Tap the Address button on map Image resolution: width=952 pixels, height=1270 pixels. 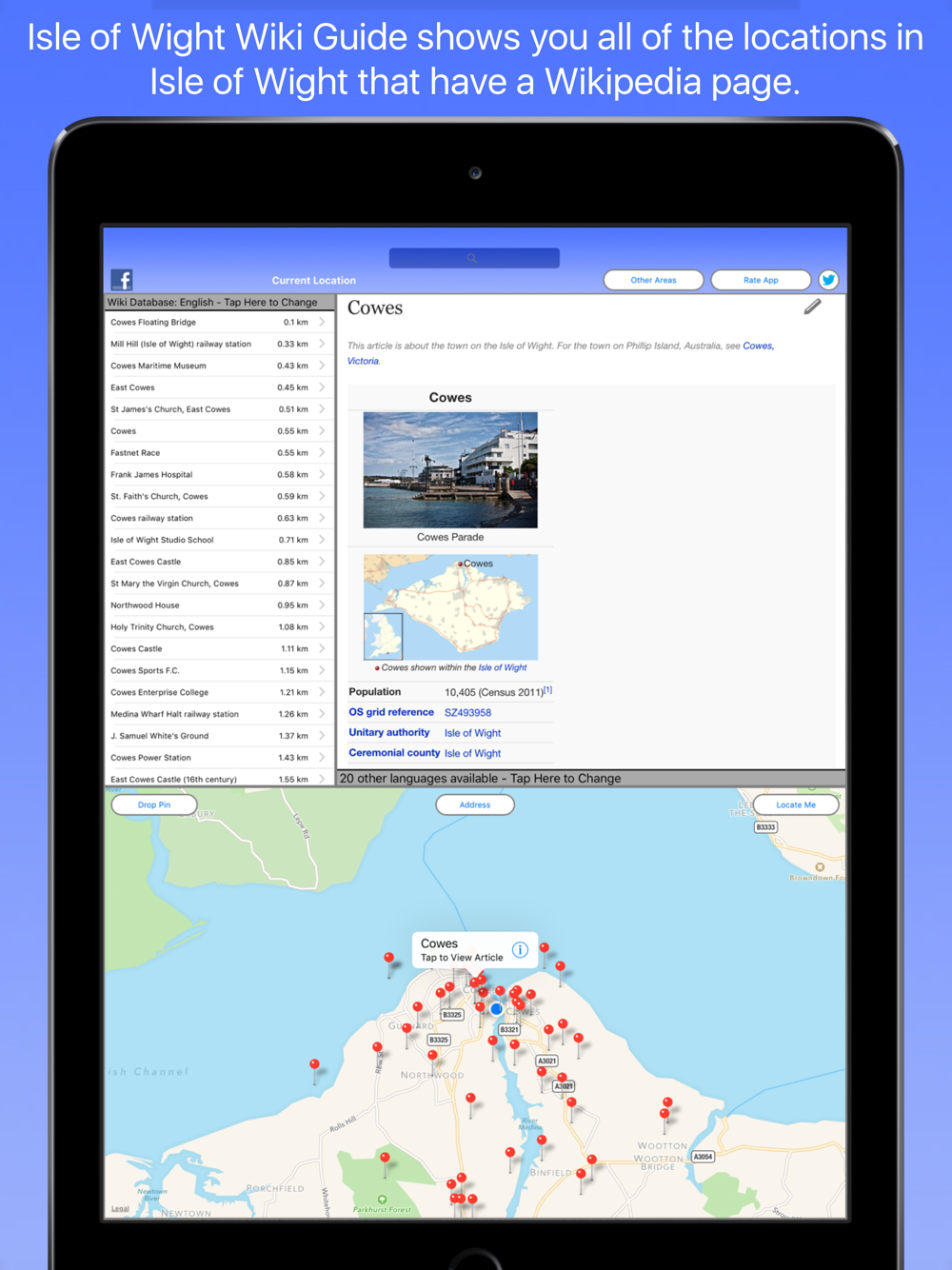tap(475, 804)
